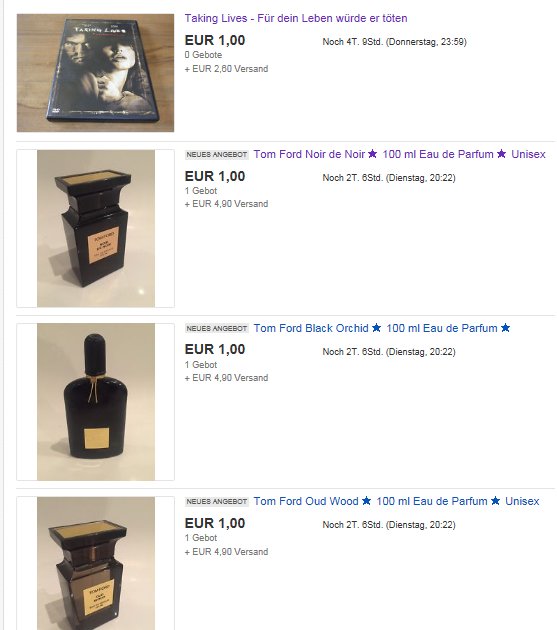Click 1 Gebot under Noir de Noir
557x630 pixels.
coord(201,191)
